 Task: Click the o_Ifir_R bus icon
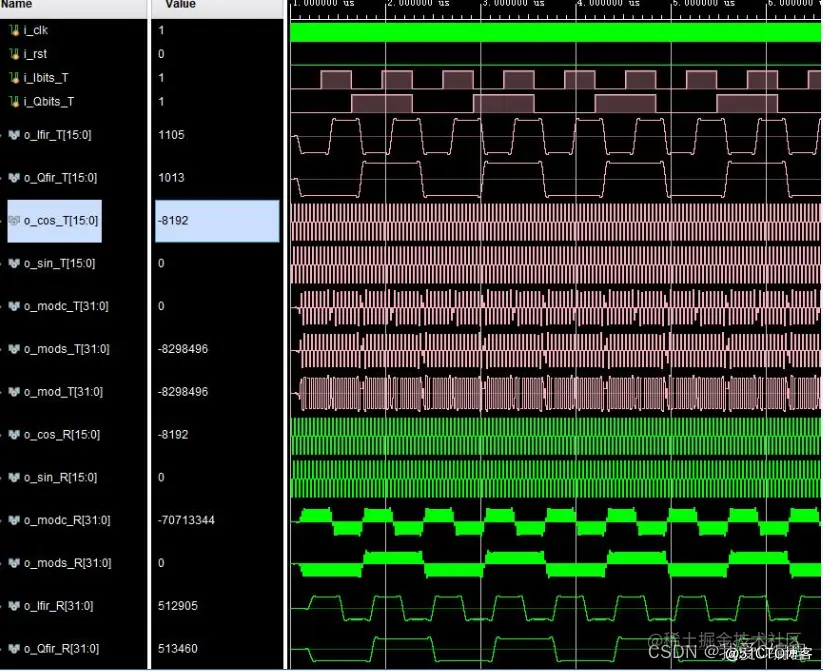click(x=14, y=606)
